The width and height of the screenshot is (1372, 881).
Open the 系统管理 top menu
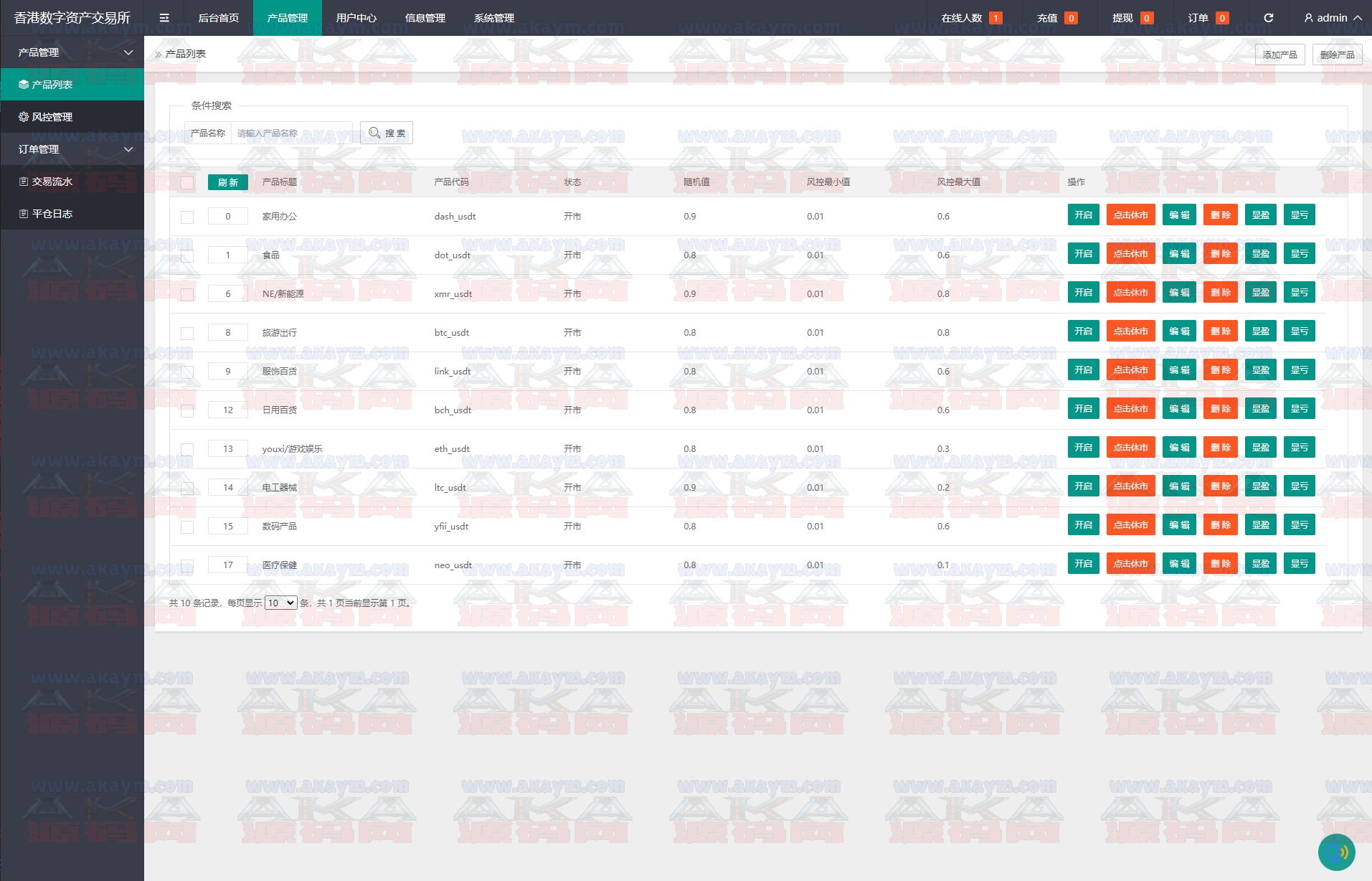point(494,18)
